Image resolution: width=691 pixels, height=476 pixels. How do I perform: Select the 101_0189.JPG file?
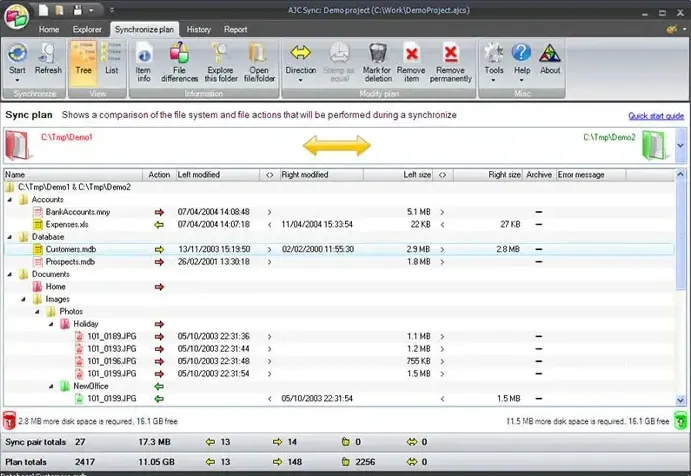pyautogui.click(x=111, y=336)
